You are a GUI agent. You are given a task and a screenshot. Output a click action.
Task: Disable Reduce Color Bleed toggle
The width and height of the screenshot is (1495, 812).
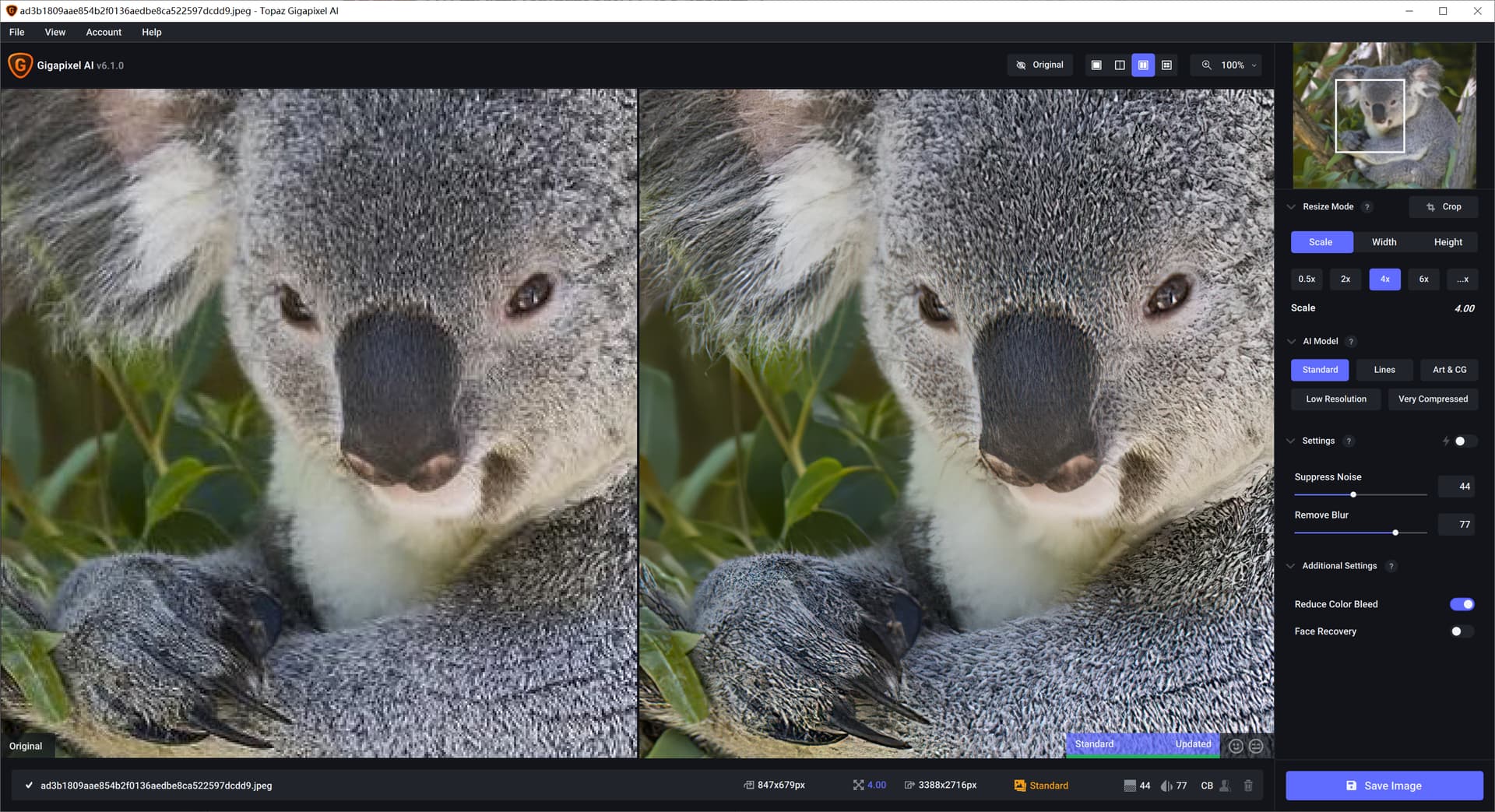pos(1462,604)
